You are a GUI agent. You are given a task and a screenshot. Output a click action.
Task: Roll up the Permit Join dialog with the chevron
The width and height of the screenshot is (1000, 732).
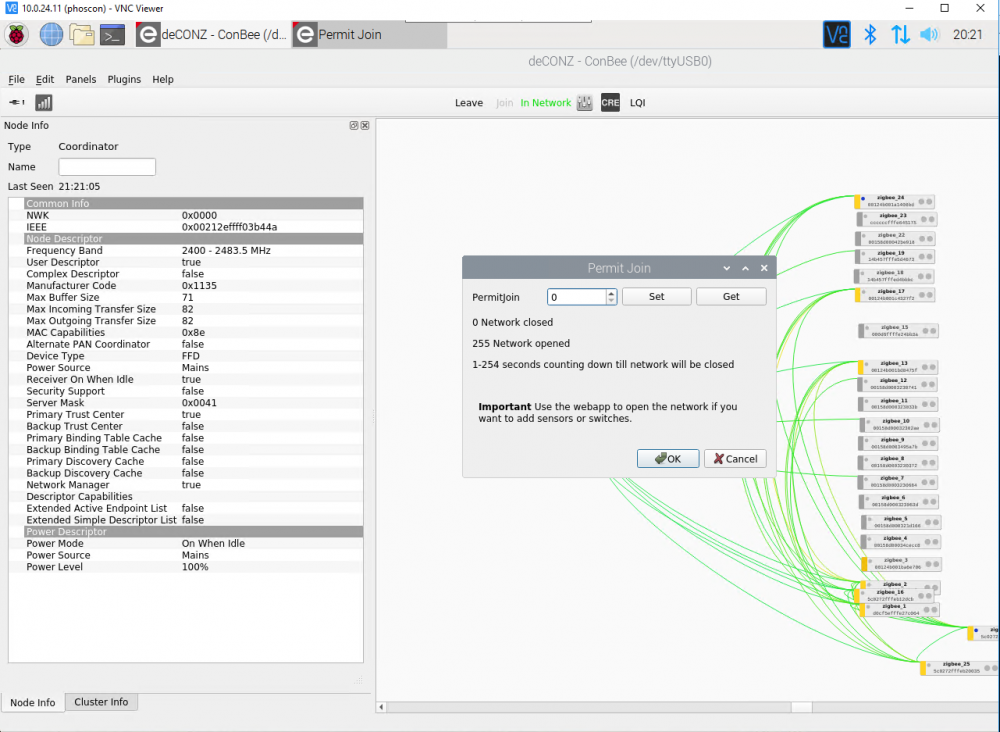point(745,269)
